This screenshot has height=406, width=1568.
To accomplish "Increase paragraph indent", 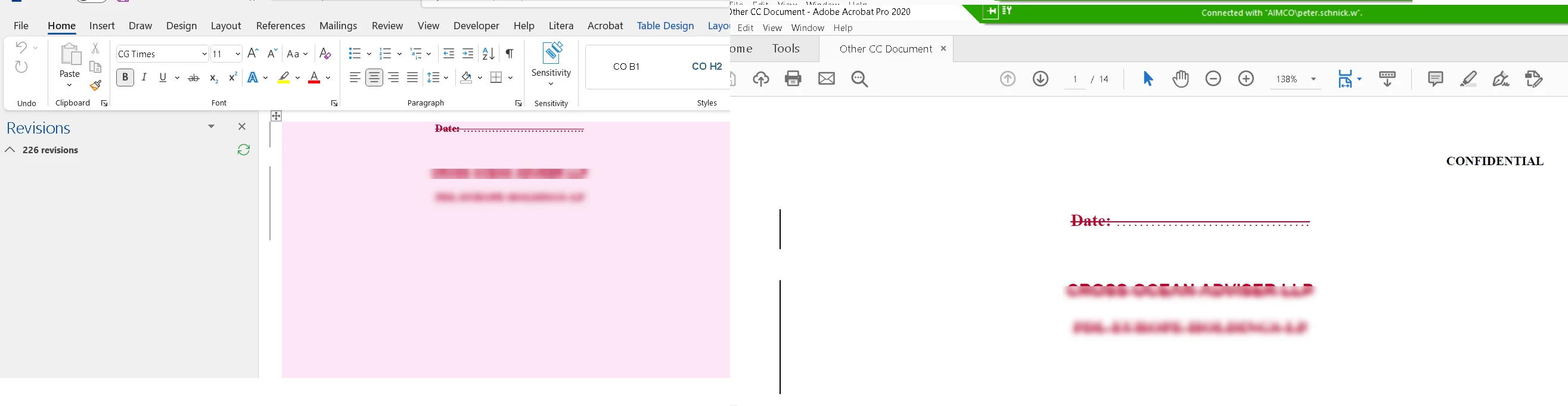I will 468,54.
